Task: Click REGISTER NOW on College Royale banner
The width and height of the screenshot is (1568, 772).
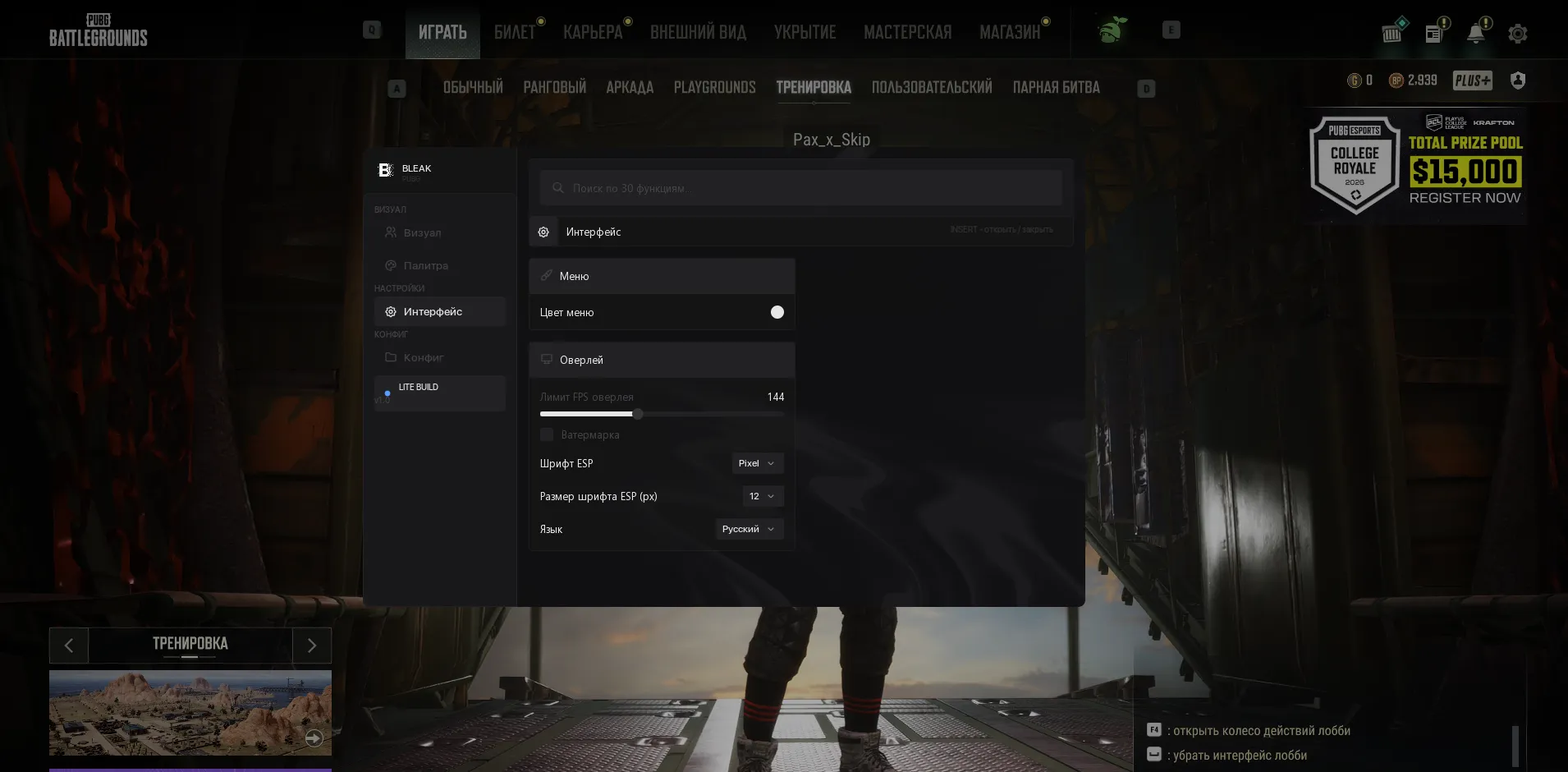Action: [x=1465, y=198]
